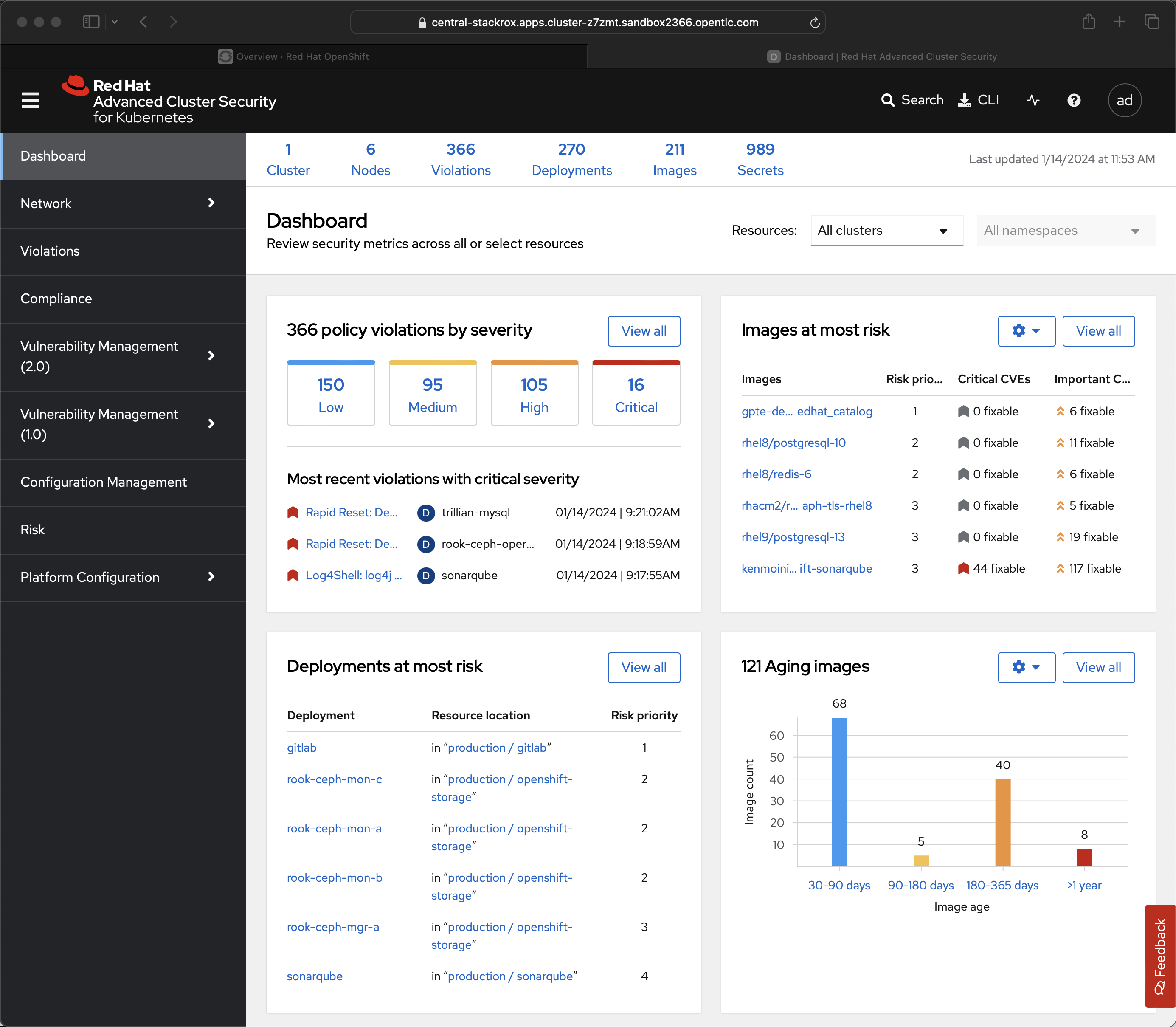Click the CLI download icon
This screenshot has width=1176, height=1027.
964,100
